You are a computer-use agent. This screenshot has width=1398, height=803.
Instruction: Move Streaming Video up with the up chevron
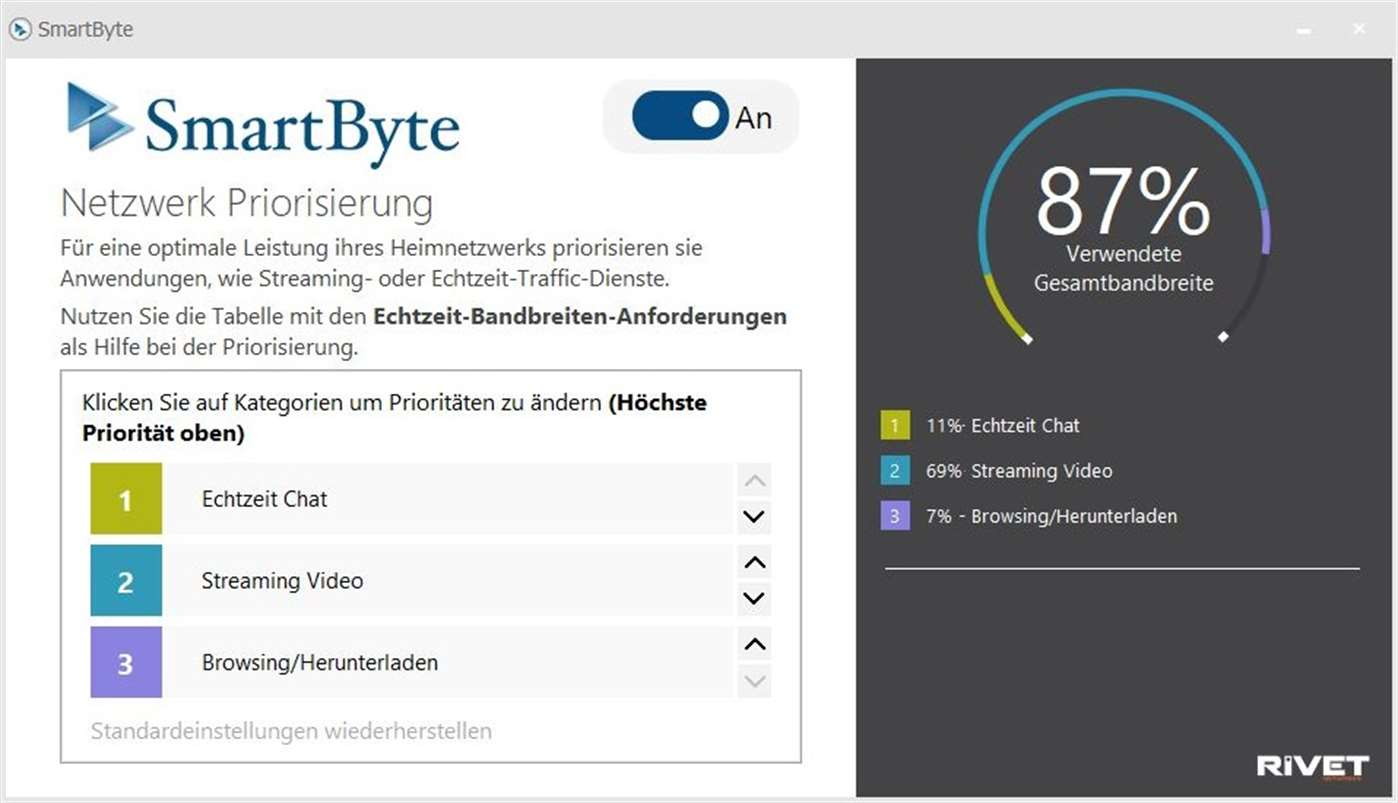tap(755, 562)
